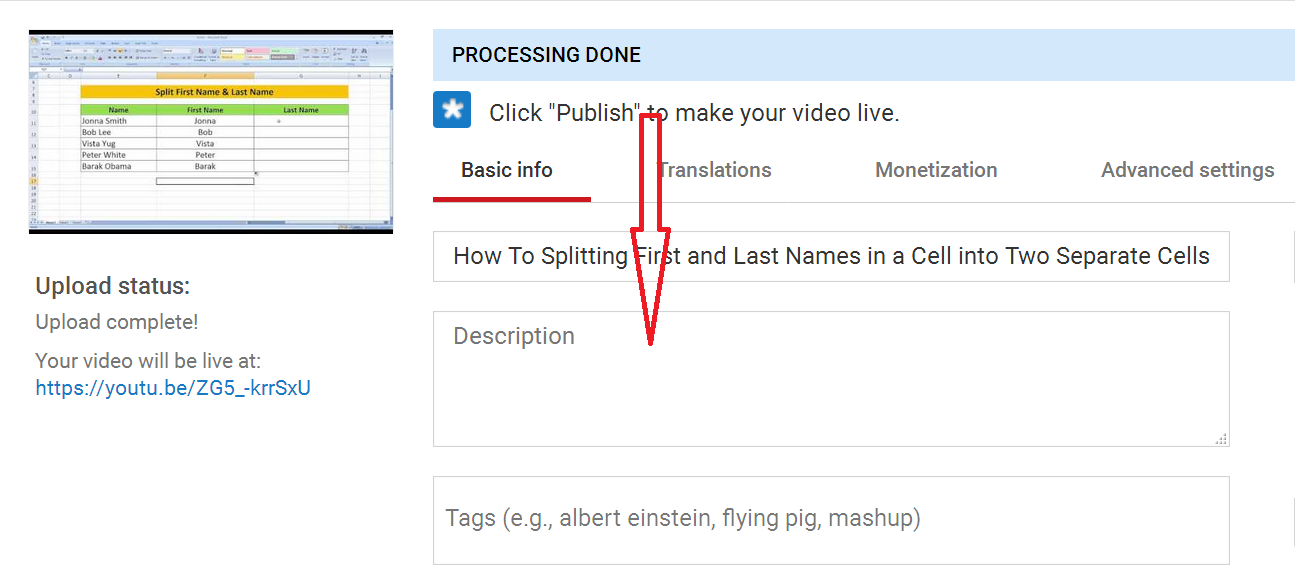Go to the Advanced settings tab

click(1187, 170)
